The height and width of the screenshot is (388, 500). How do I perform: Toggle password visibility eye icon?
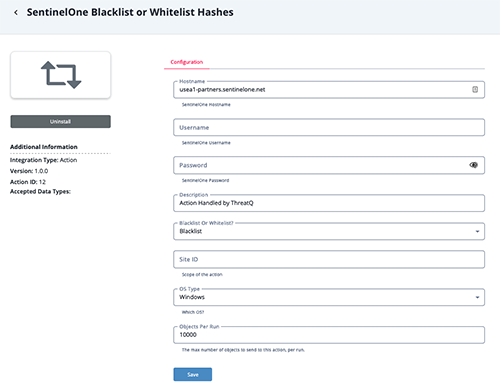tap(473, 165)
